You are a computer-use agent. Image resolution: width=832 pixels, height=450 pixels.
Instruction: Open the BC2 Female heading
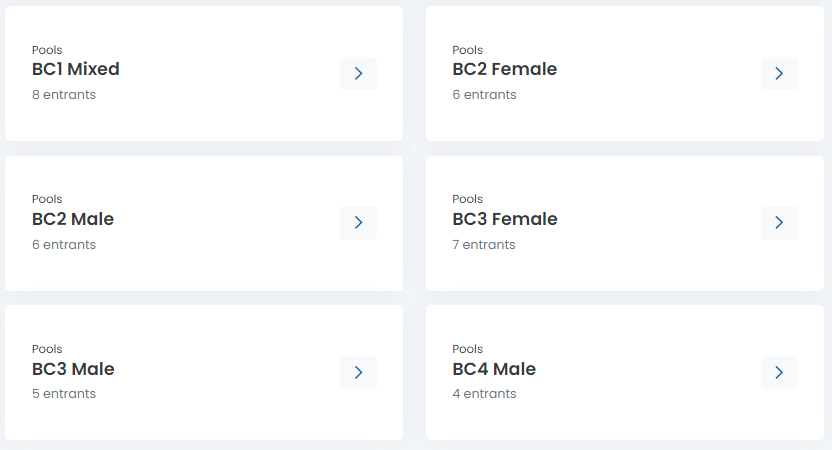tap(504, 69)
